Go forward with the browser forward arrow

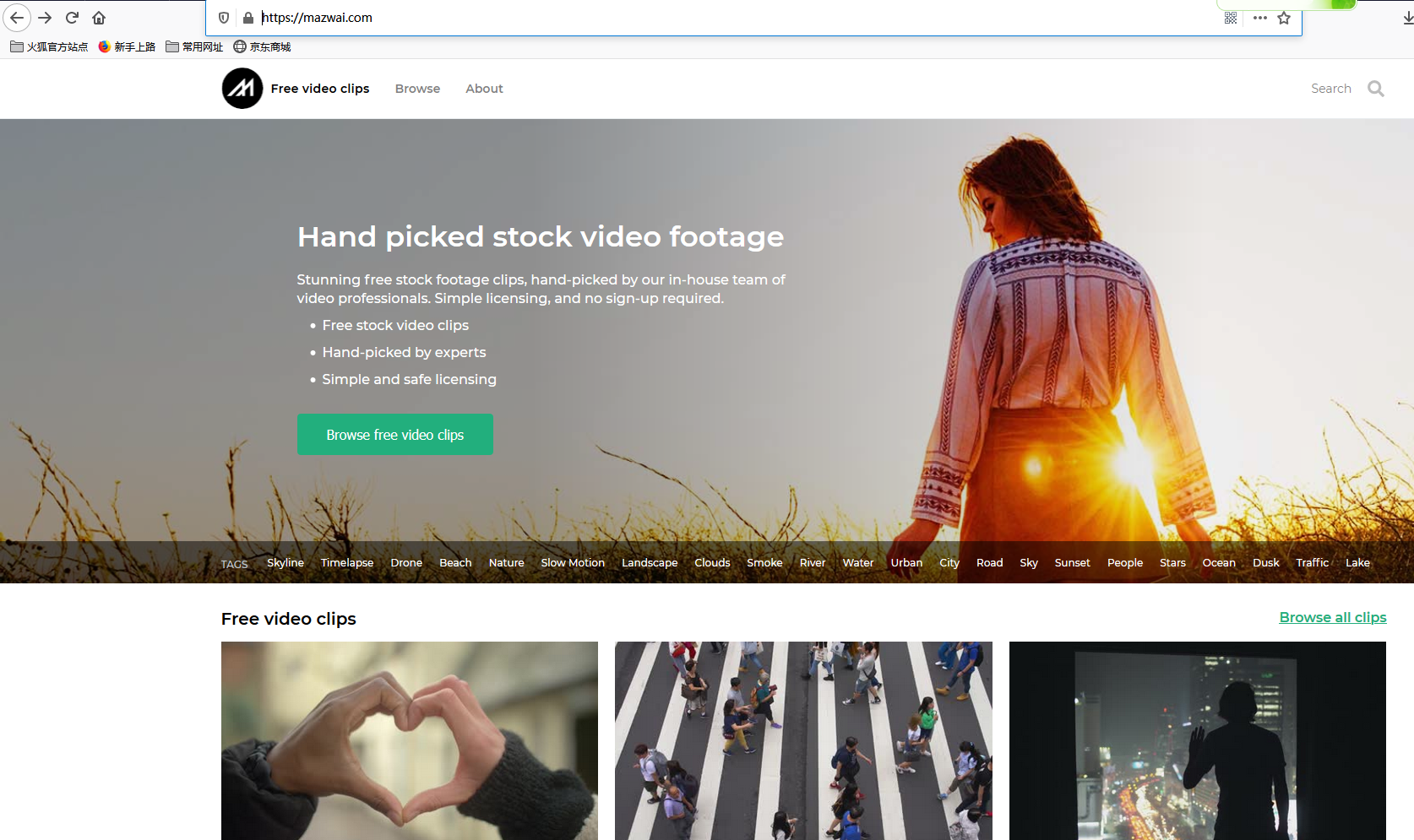point(45,17)
